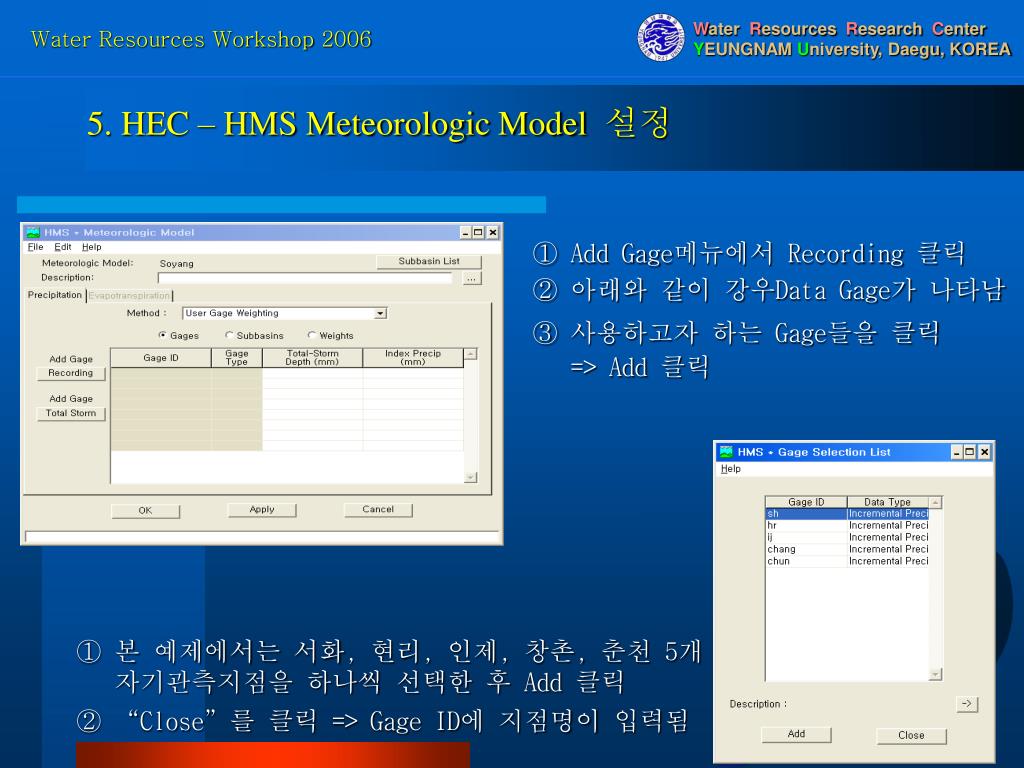Screen dimensions: 1024x768
Task: Click the ellipsis button beside Description field
Action: click(x=472, y=279)
